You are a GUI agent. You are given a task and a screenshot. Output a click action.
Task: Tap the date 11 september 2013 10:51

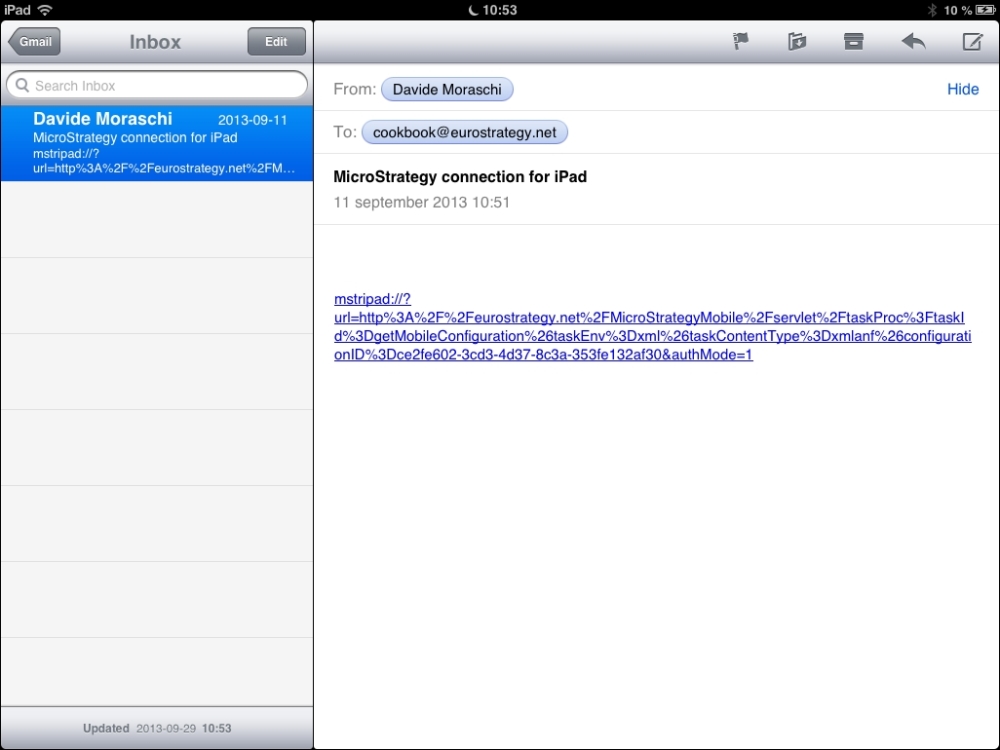422,202
